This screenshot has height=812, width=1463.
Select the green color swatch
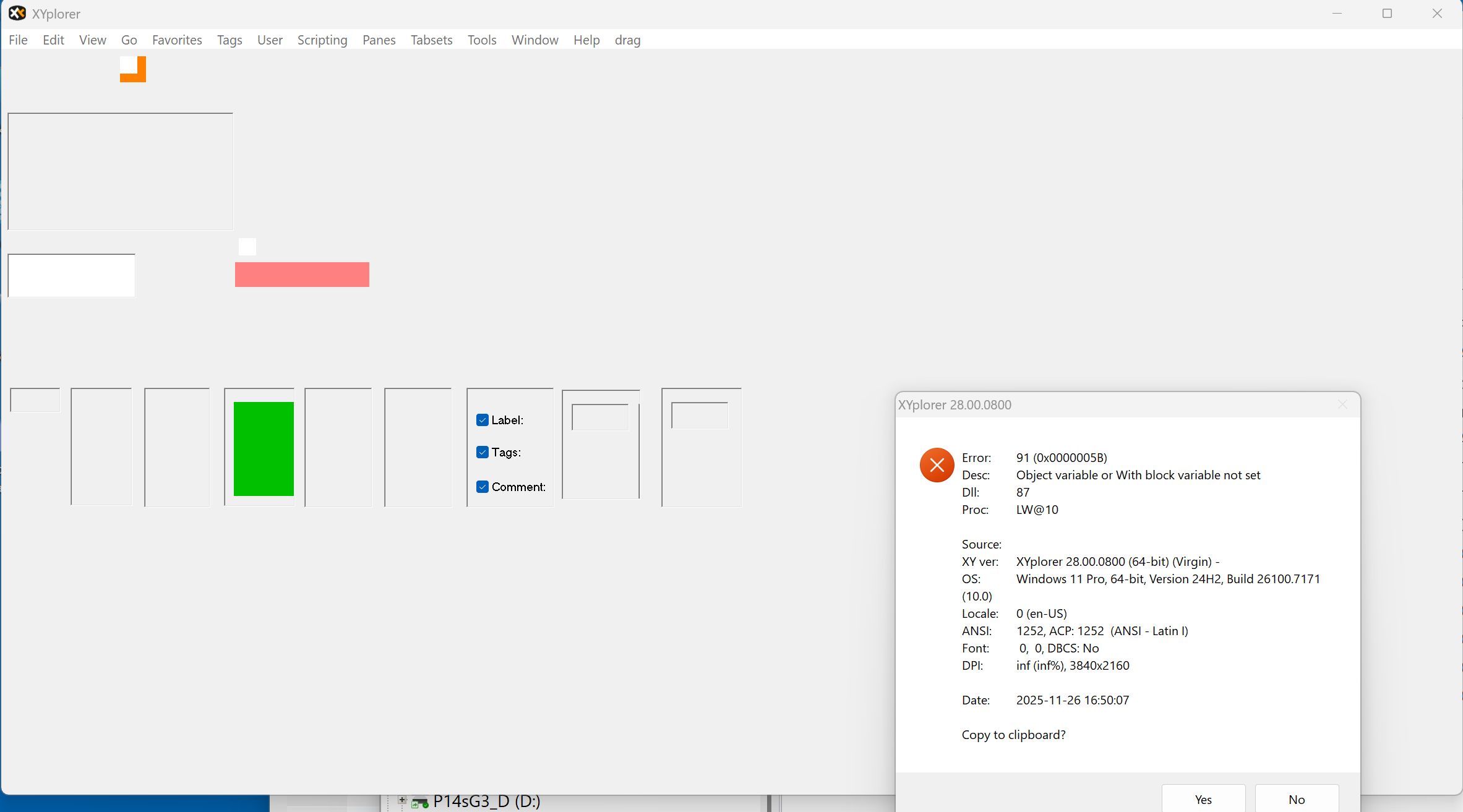[x=262, y=449]
